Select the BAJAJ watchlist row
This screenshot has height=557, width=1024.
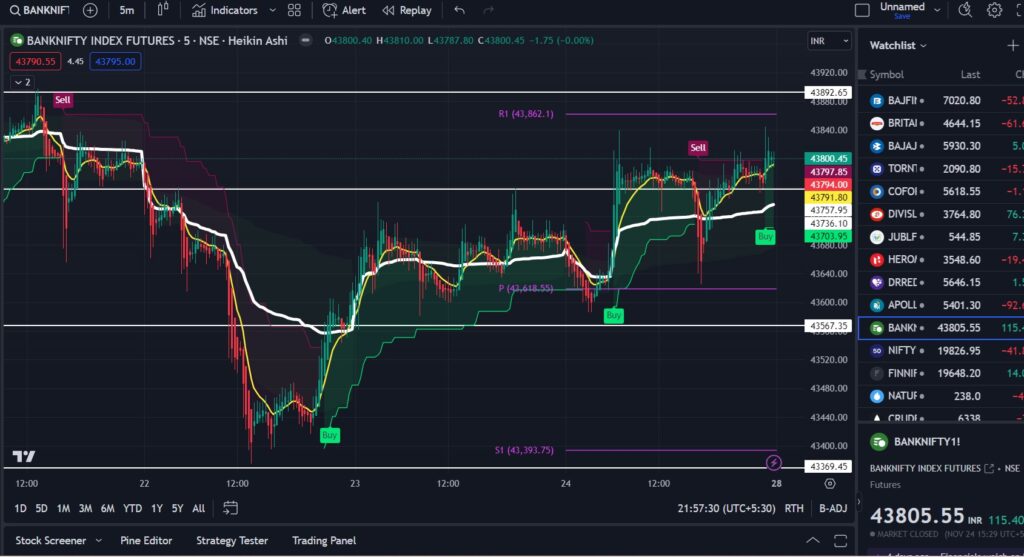point(940,146)
